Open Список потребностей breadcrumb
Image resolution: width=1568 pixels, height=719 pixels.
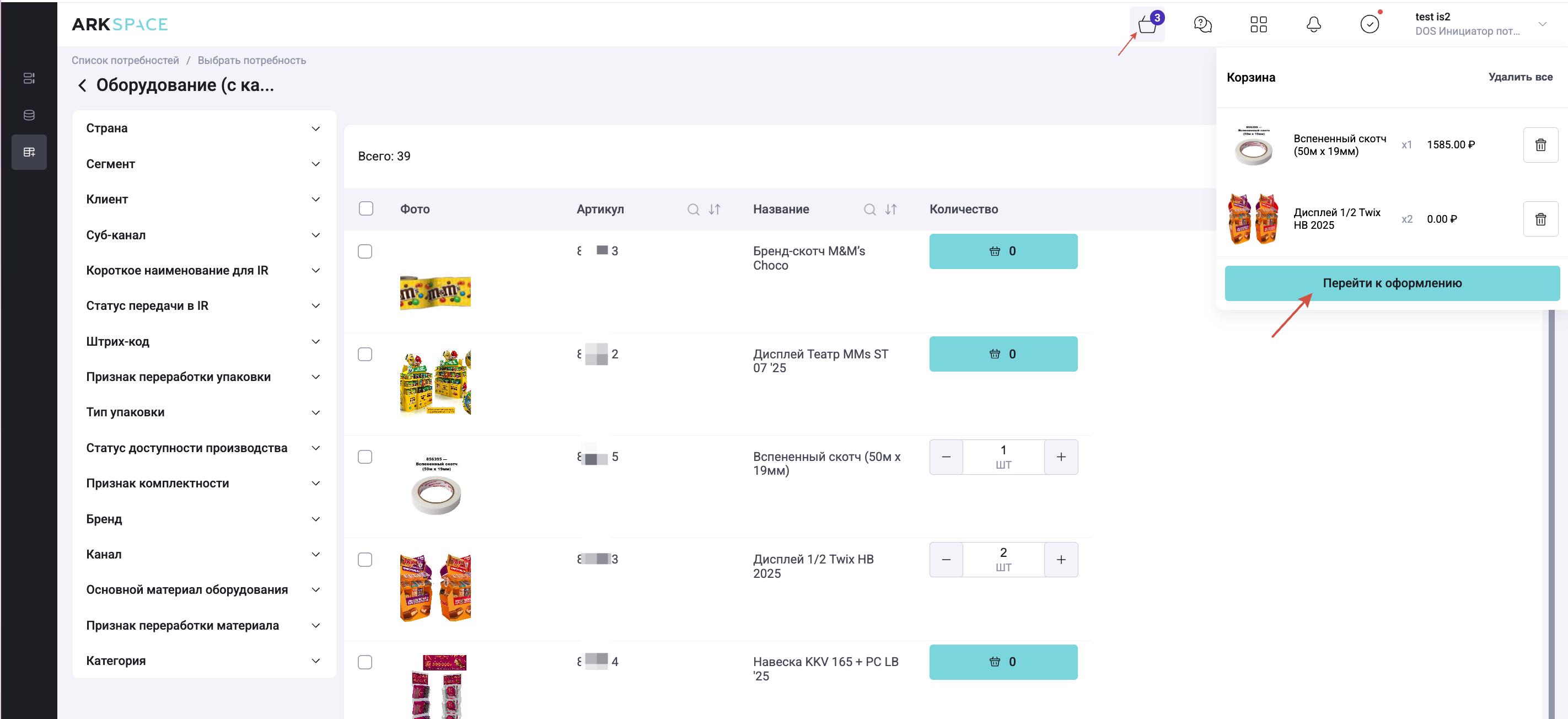[x=125, y=60]
